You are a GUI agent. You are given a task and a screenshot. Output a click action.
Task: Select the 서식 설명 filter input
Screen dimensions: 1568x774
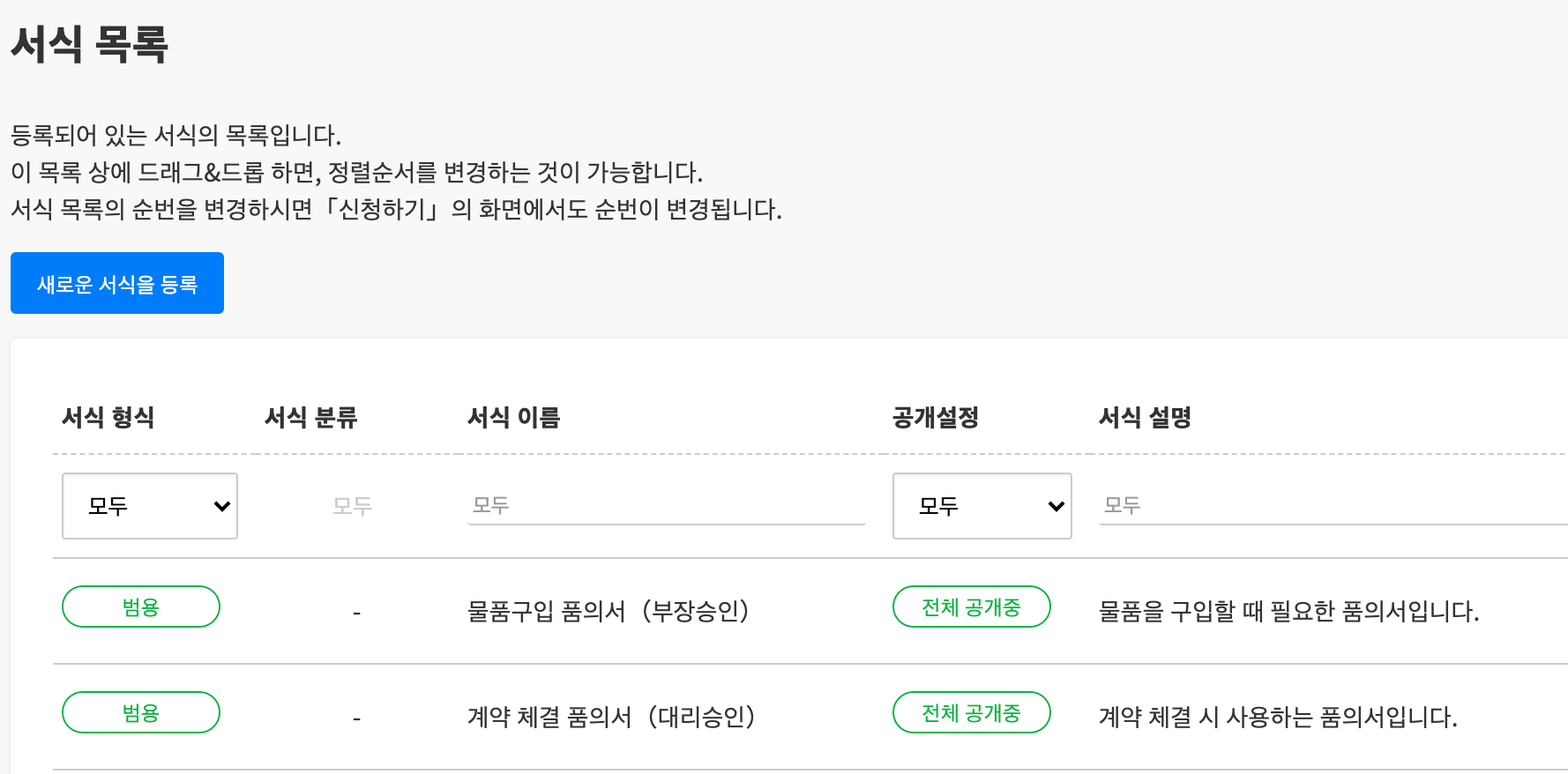pyautogui.click(x=1332, y=505)
